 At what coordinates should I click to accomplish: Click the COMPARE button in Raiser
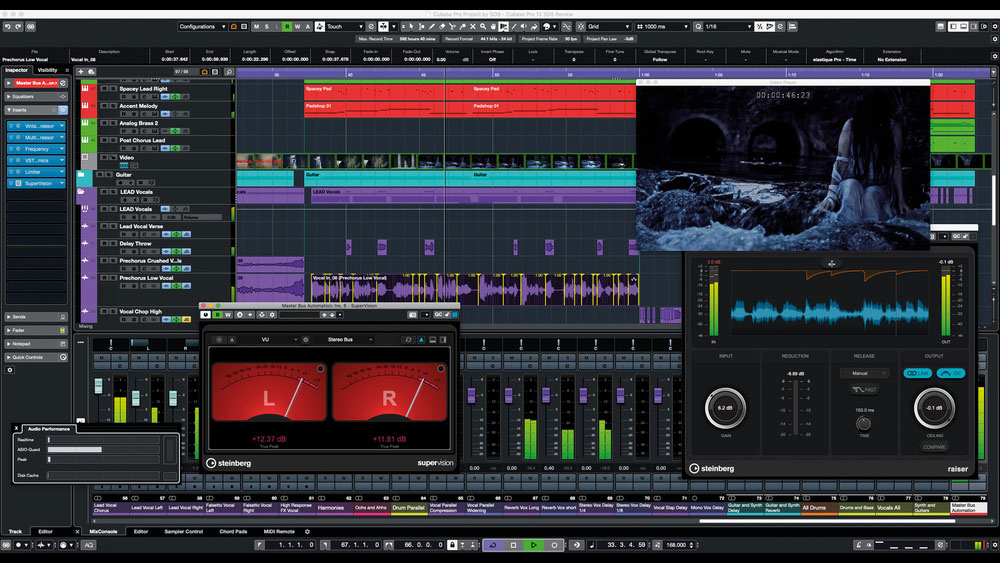coord(934,447)
